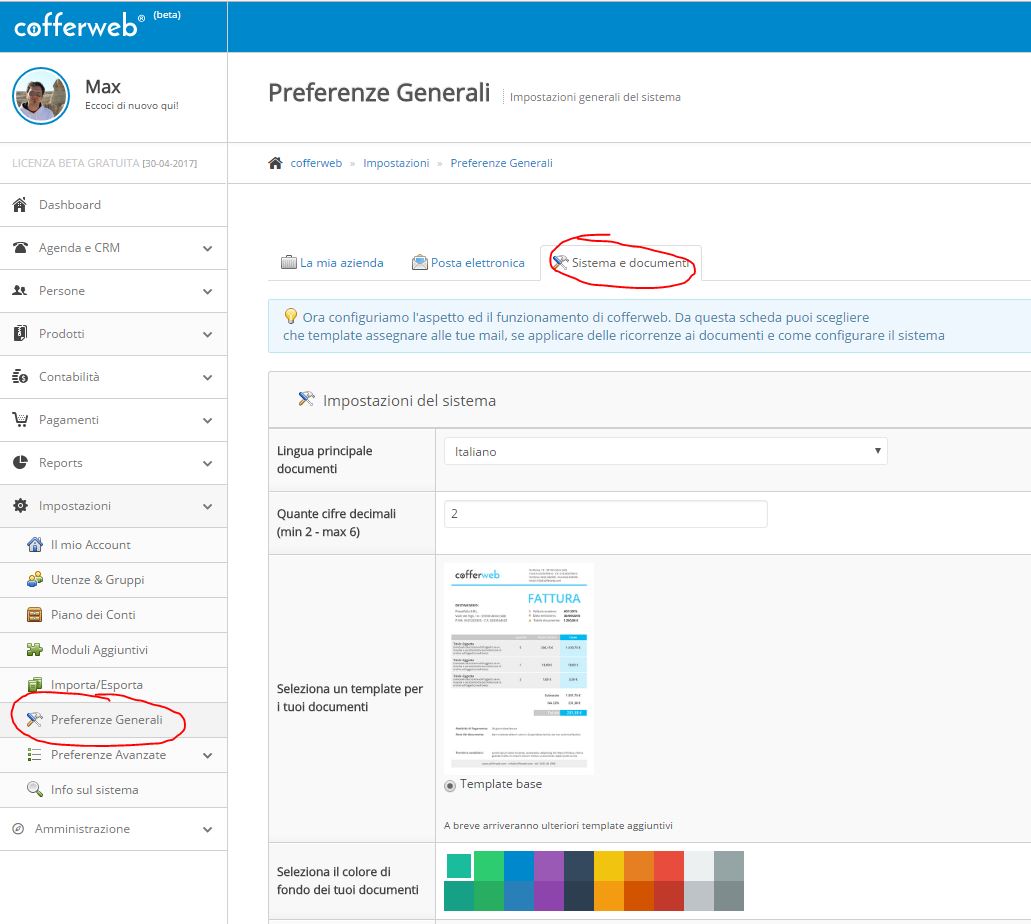1031x924 pixels.
Task: Switch to Posta elettronica tab
Action: point(468,262)
